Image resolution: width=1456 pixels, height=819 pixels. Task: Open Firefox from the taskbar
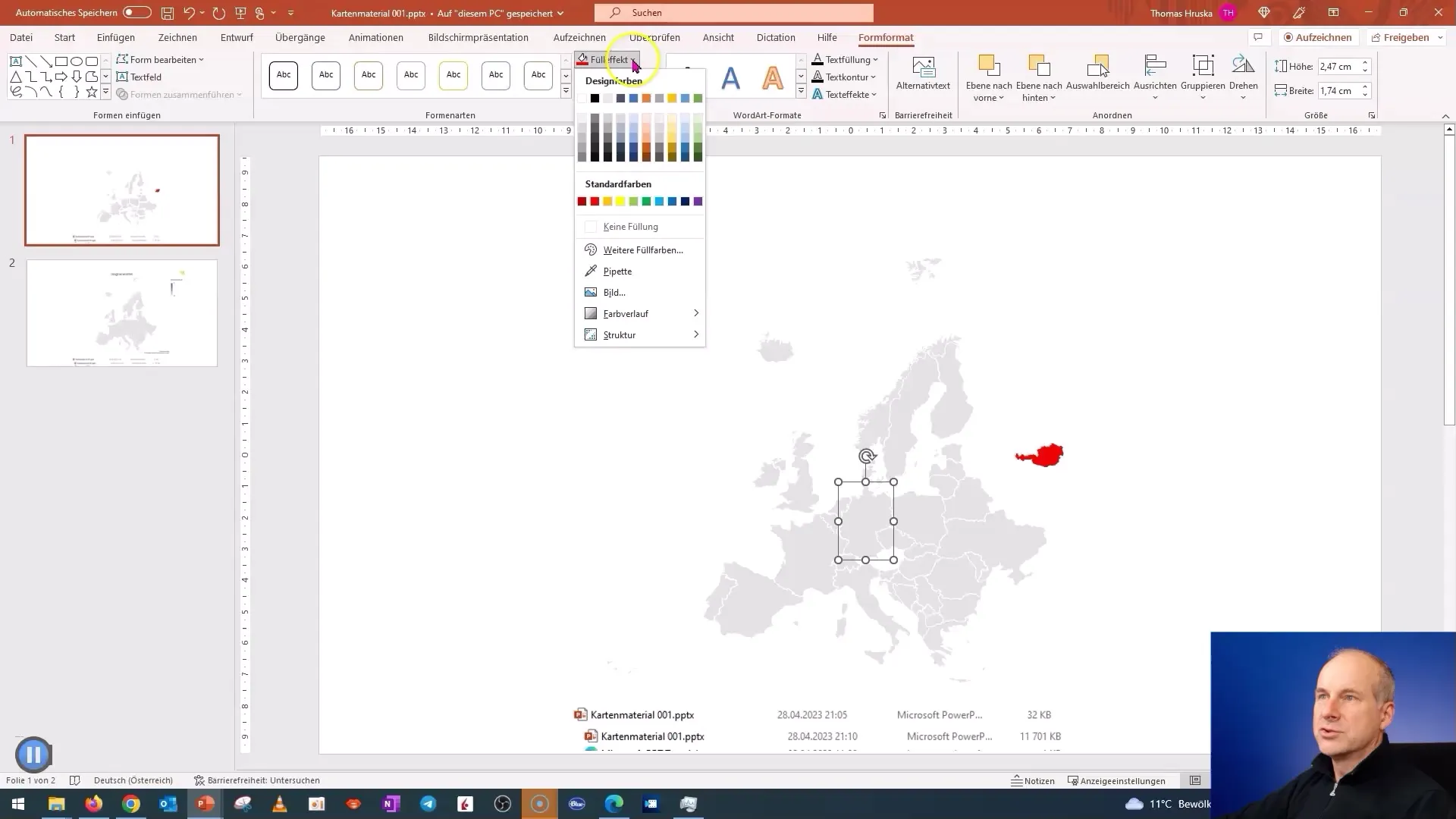tap(94, 804)
